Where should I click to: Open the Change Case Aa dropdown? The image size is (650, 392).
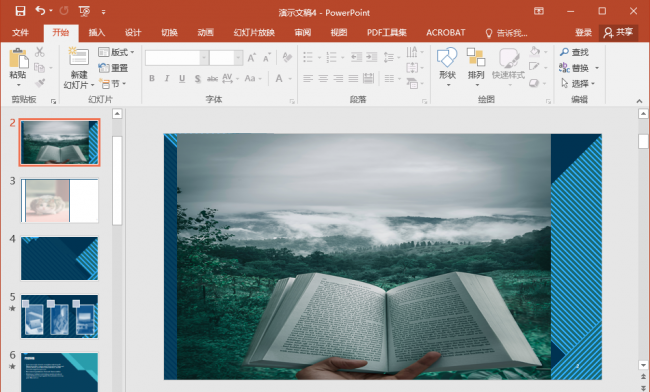[x=253, y=78]
